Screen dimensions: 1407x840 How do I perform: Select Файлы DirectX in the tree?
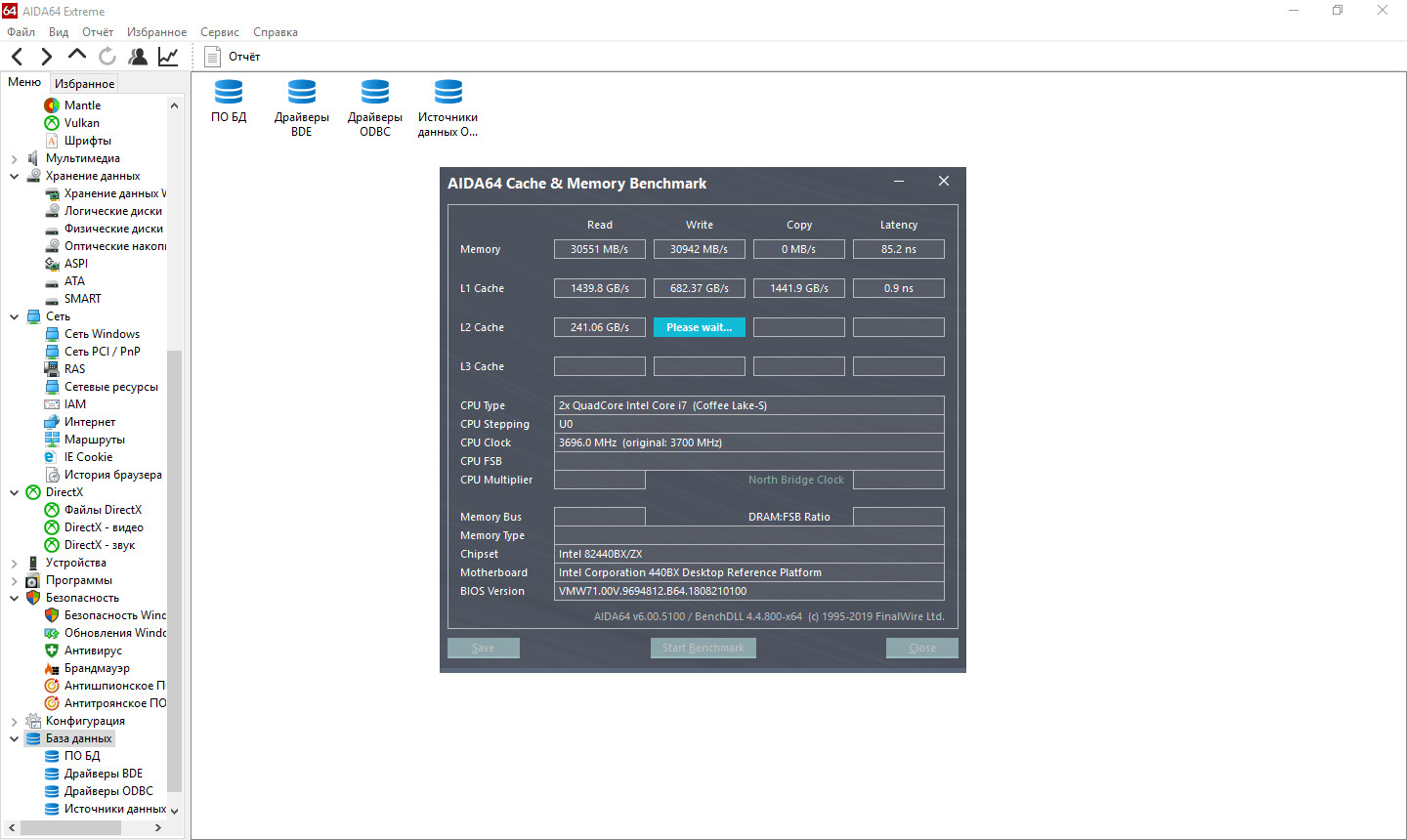click(103, 510)
